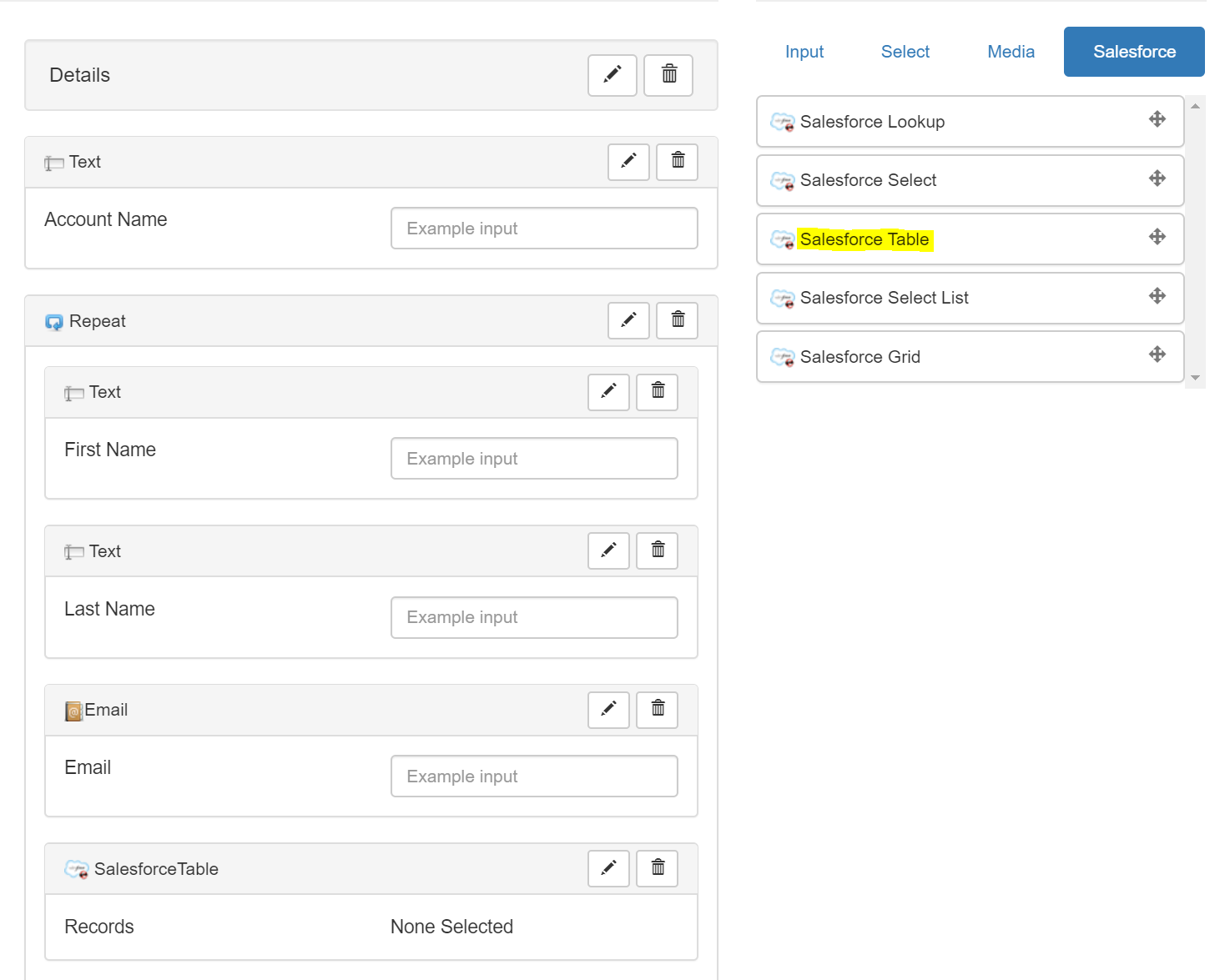The height and width of the screenshot is (980, 1230).
Task: Click the Repeat loop icon
Action: pyautogui.click(x=54, y=323)
